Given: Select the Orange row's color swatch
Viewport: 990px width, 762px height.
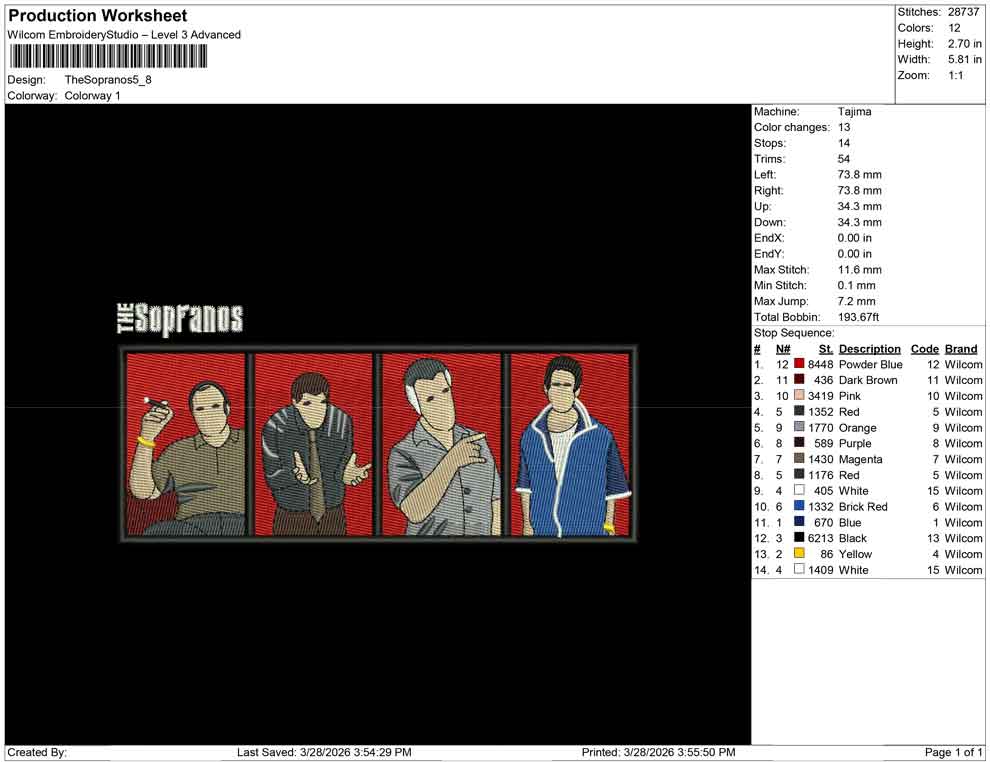Looking at the screenshot, I should tap(799, 427).
